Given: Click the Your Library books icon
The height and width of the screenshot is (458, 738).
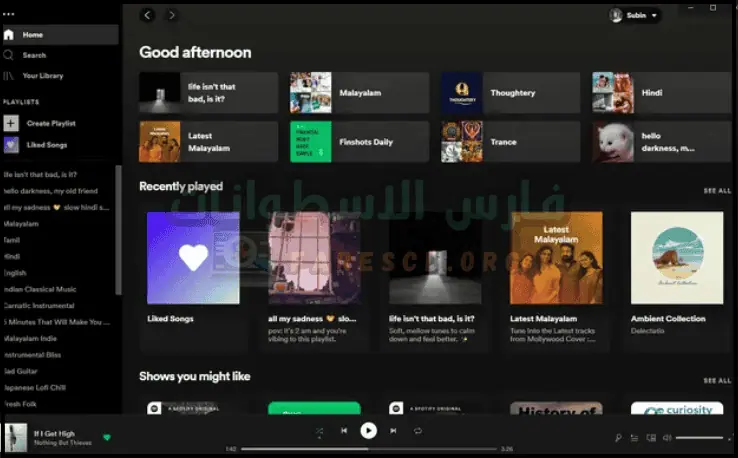Looking at the screenshot, I should (x=8, y=76).
